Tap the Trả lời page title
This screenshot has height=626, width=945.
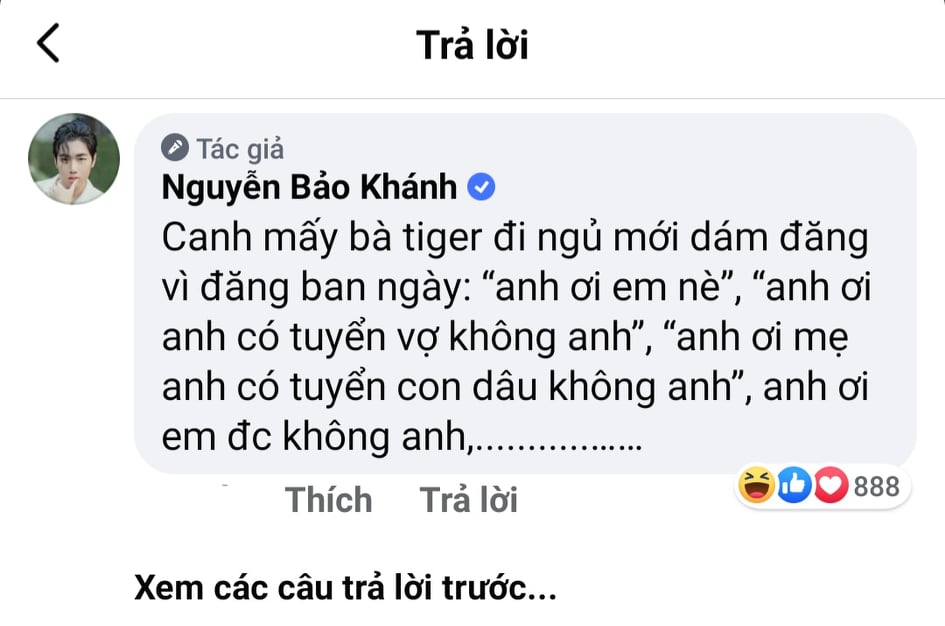click(x=472, y=45)
